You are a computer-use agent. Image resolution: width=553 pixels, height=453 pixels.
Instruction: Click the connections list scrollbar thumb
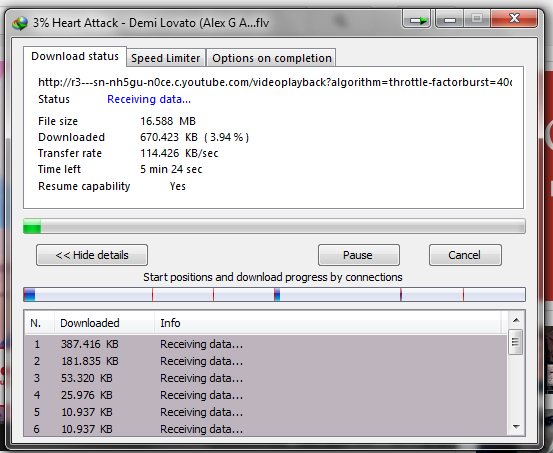[x=516, y=342]
